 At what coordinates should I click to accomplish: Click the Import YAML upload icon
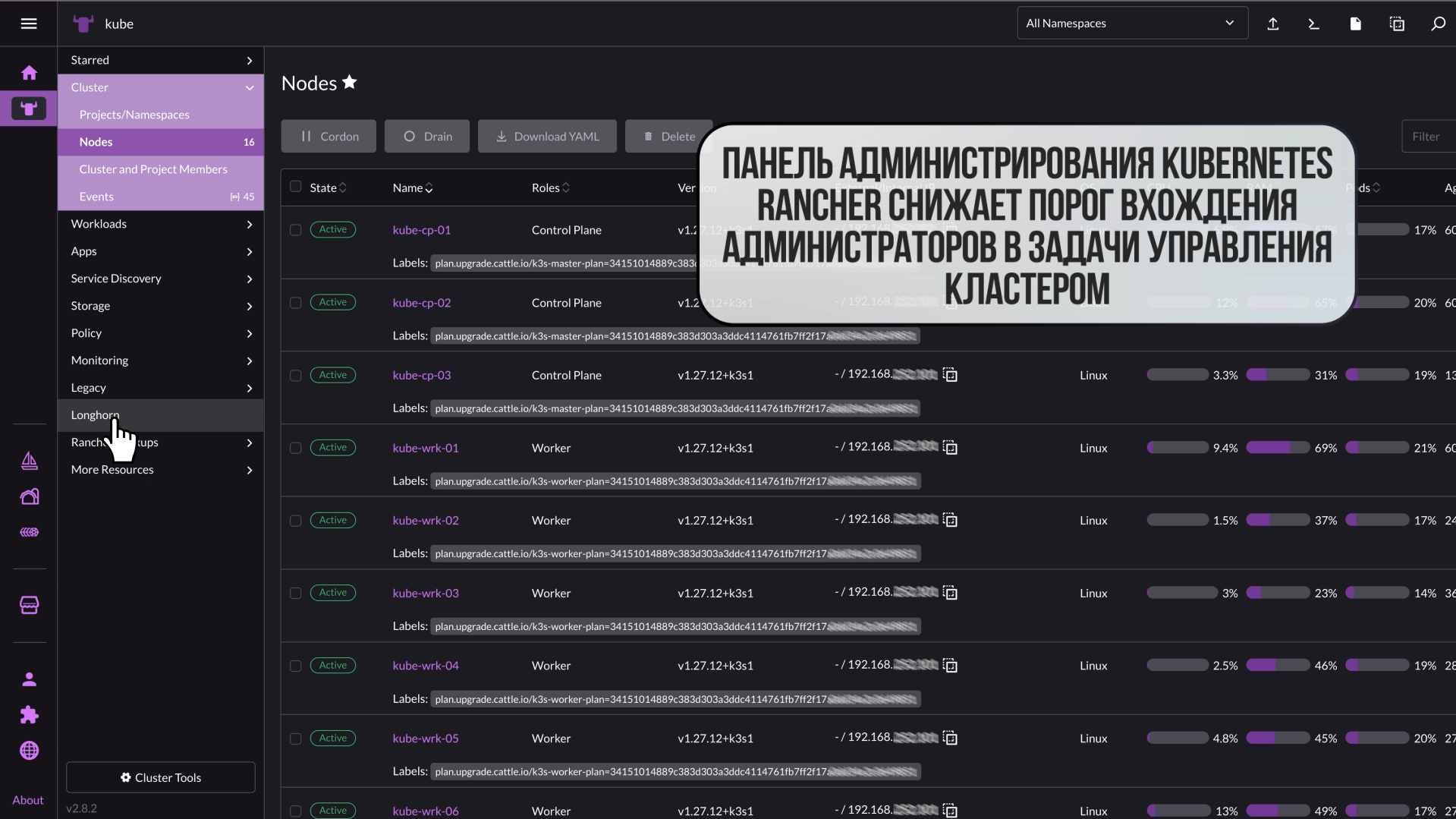[x=1273, y=24]
